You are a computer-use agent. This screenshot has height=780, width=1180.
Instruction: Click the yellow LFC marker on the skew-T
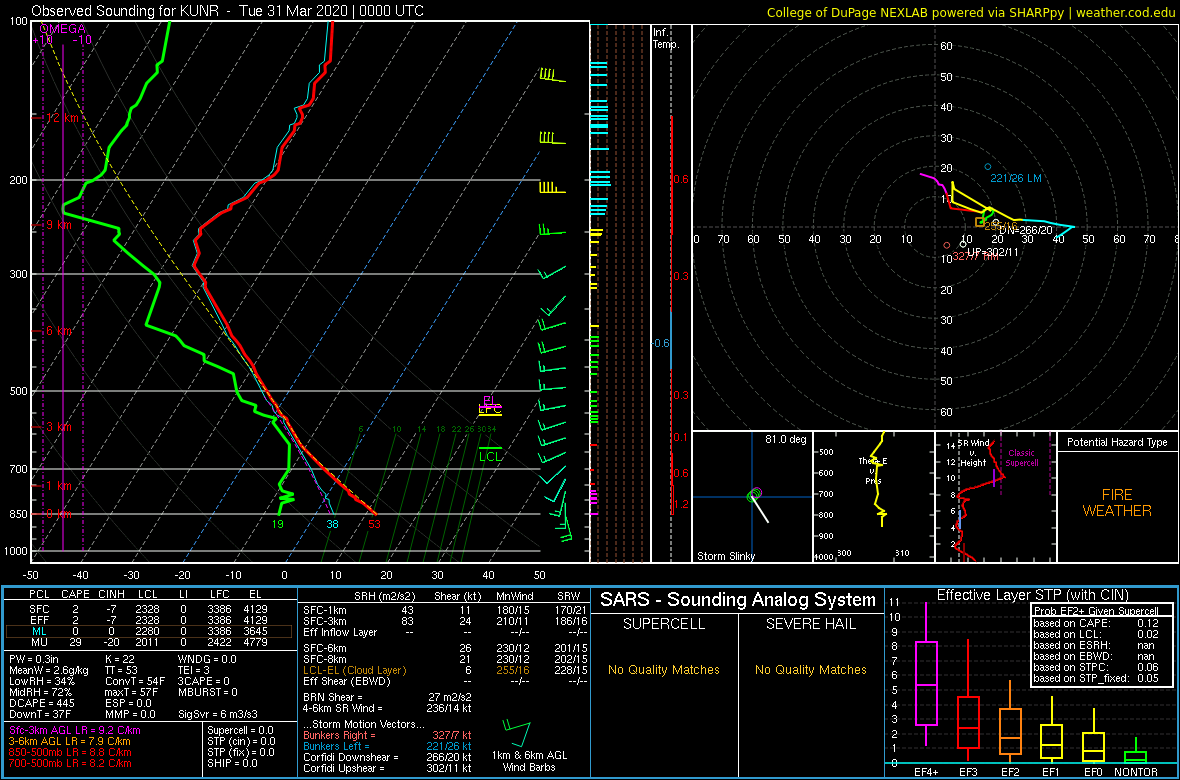pos(489,410)
